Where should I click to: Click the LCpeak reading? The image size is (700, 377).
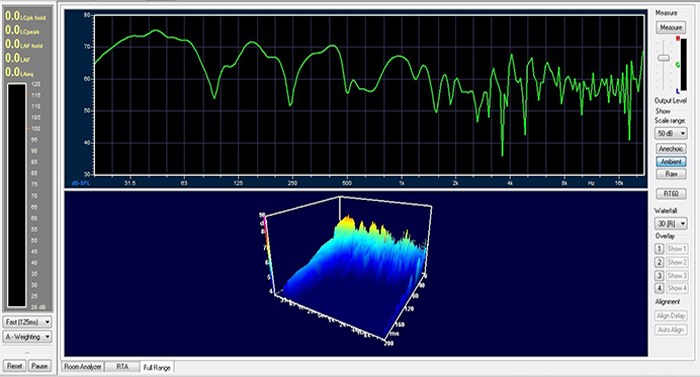(22, 30)
